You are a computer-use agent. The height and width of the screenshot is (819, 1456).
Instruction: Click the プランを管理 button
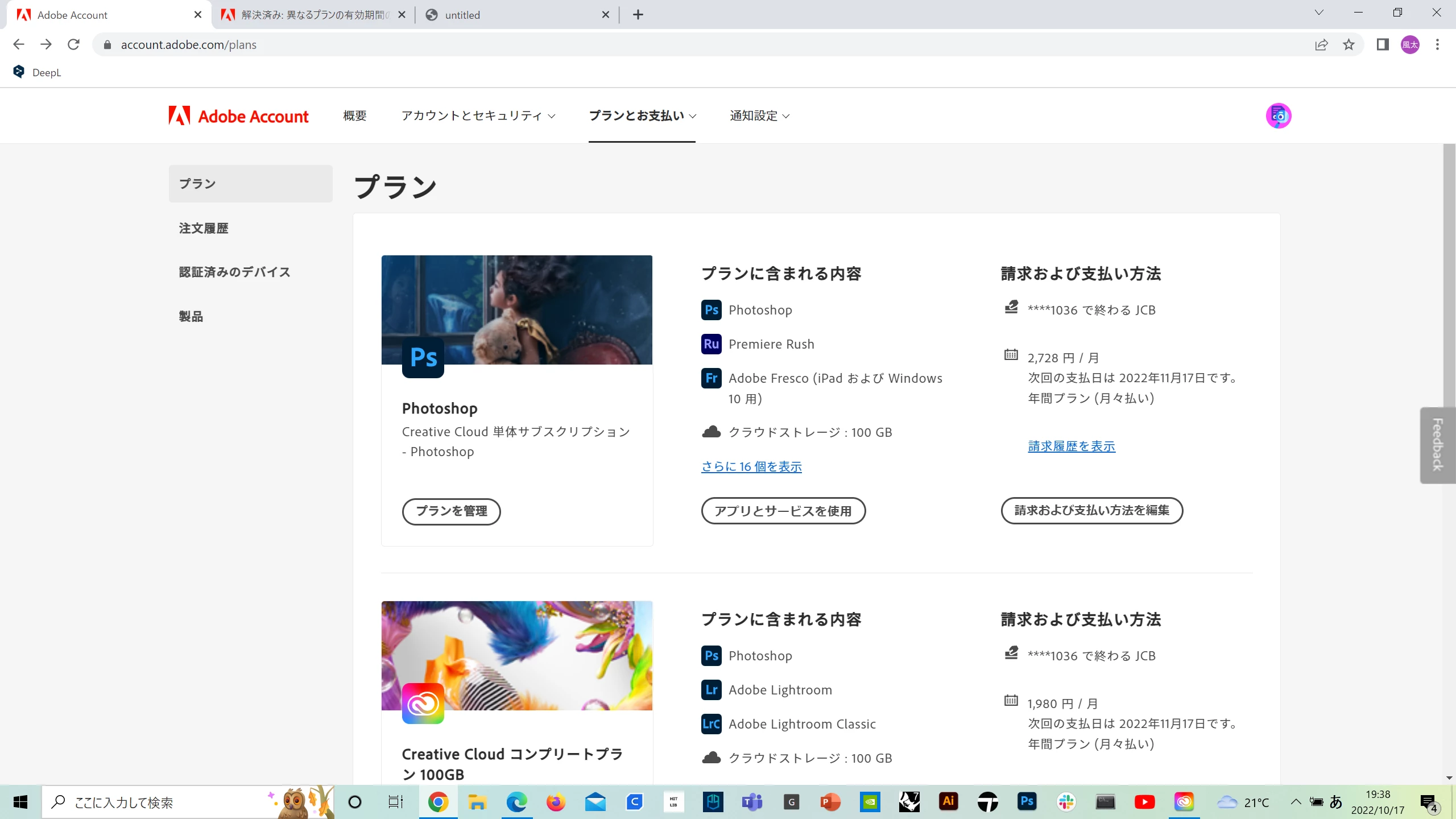451,511
